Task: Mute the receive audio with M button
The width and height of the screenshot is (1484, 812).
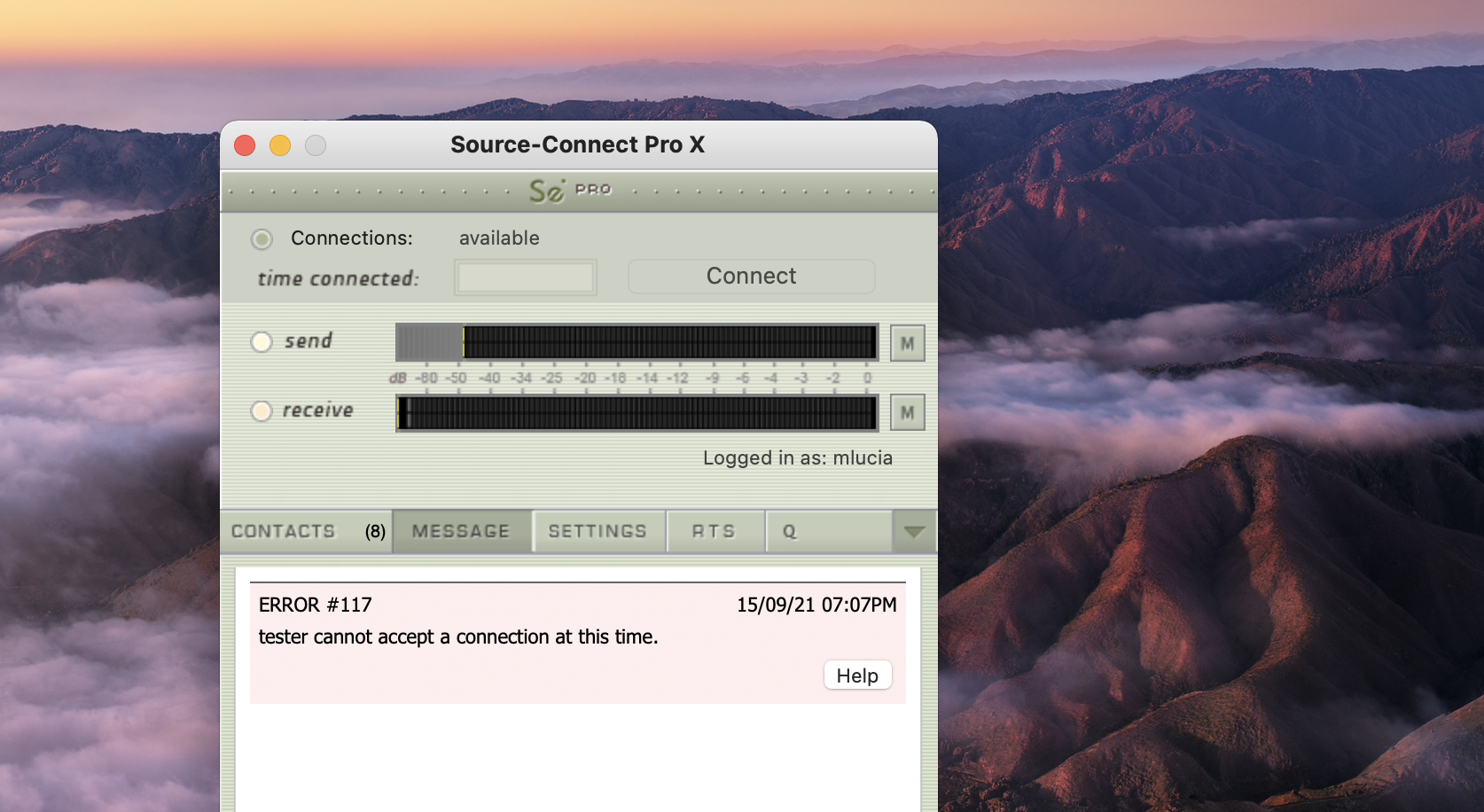Action: pyautogui.click(x=907, y=412)
